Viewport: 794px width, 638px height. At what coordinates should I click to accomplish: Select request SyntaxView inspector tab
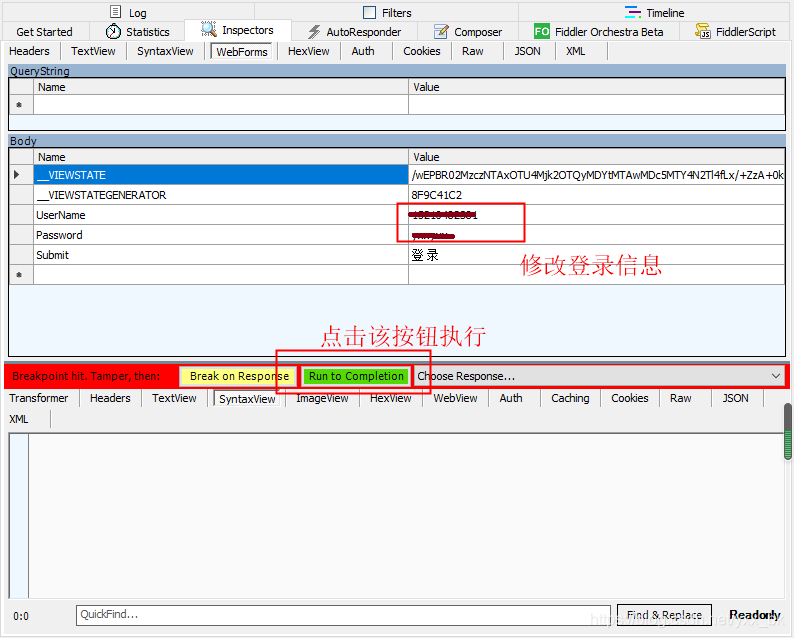(x=165, y=51)
